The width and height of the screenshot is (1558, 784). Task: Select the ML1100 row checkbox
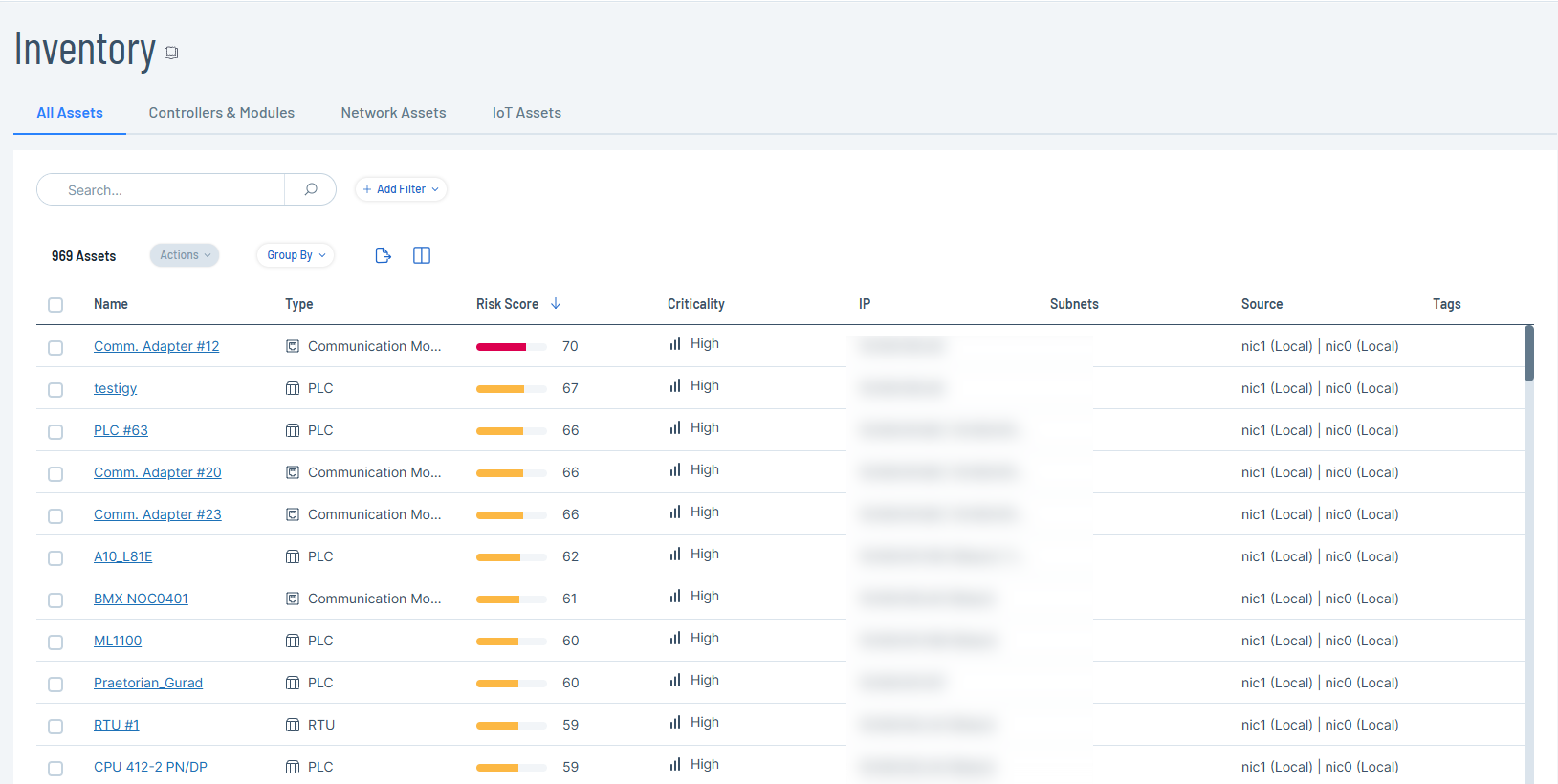[55, 642]
